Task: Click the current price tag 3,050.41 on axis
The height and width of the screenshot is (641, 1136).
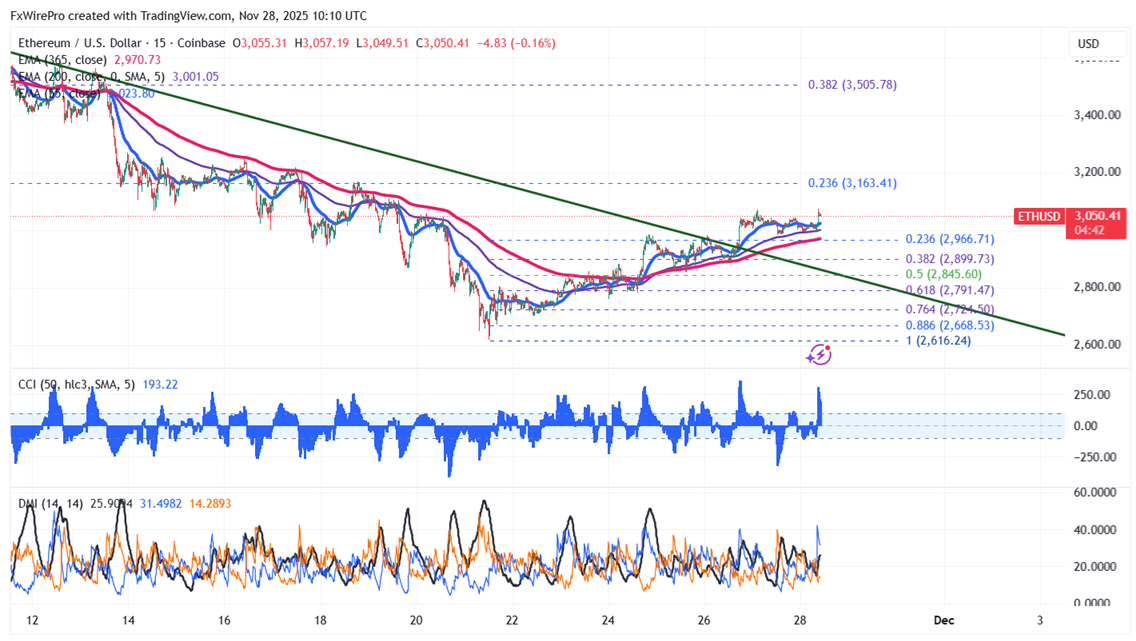Action: [1098, 217]
